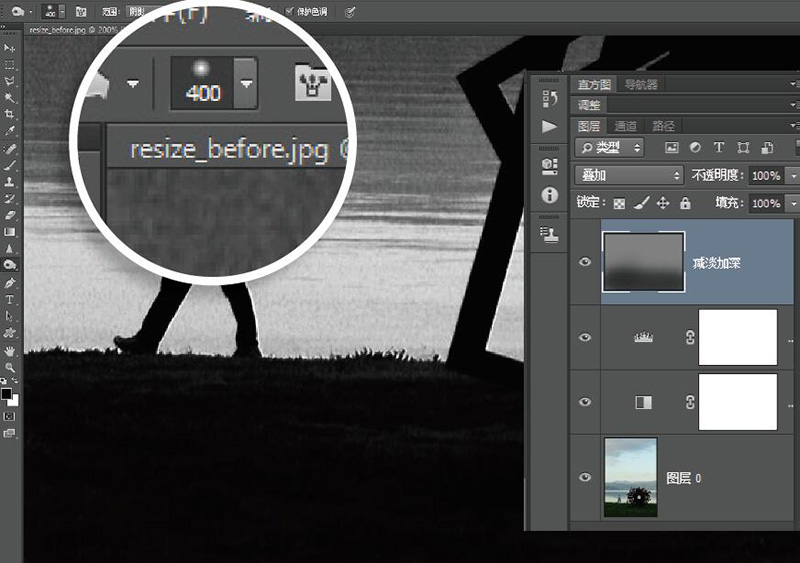Toggle the 保护色调 checkbox

(x=290, y=11)
